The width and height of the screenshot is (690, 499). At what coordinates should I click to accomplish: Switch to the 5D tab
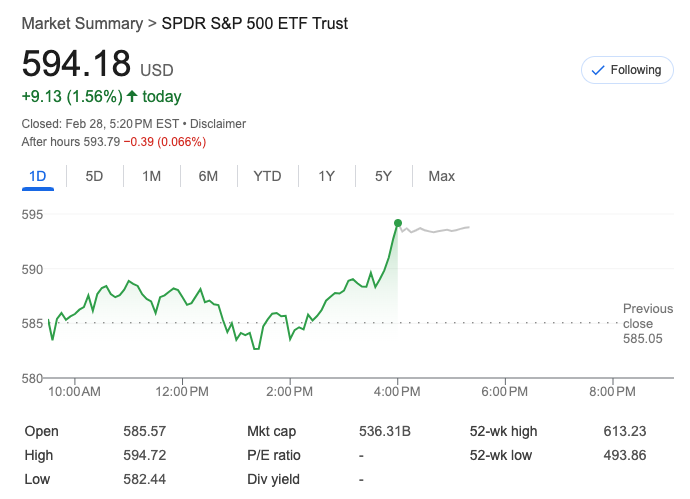tap(94, 176)
